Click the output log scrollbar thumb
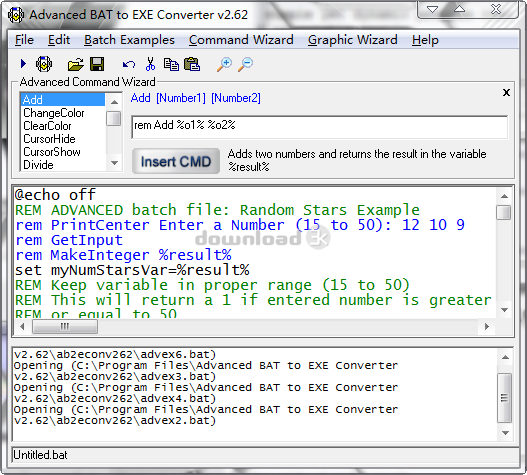The height and width of the screenshot is (475, 527). [504, 398]
